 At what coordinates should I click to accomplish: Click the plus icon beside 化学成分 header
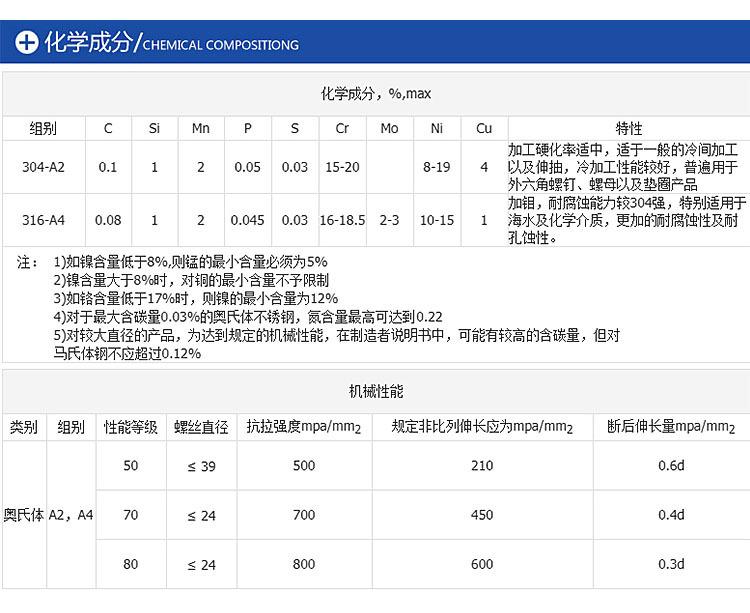tap(27, 42)
